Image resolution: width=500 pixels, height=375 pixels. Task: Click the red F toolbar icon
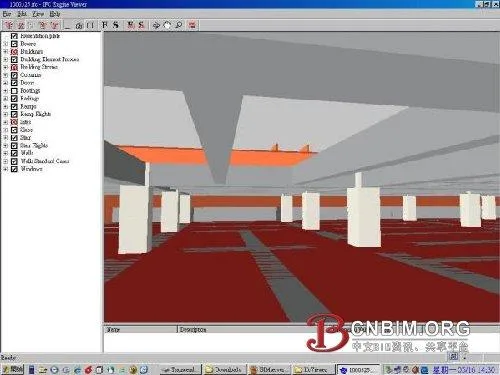point(131,25)
